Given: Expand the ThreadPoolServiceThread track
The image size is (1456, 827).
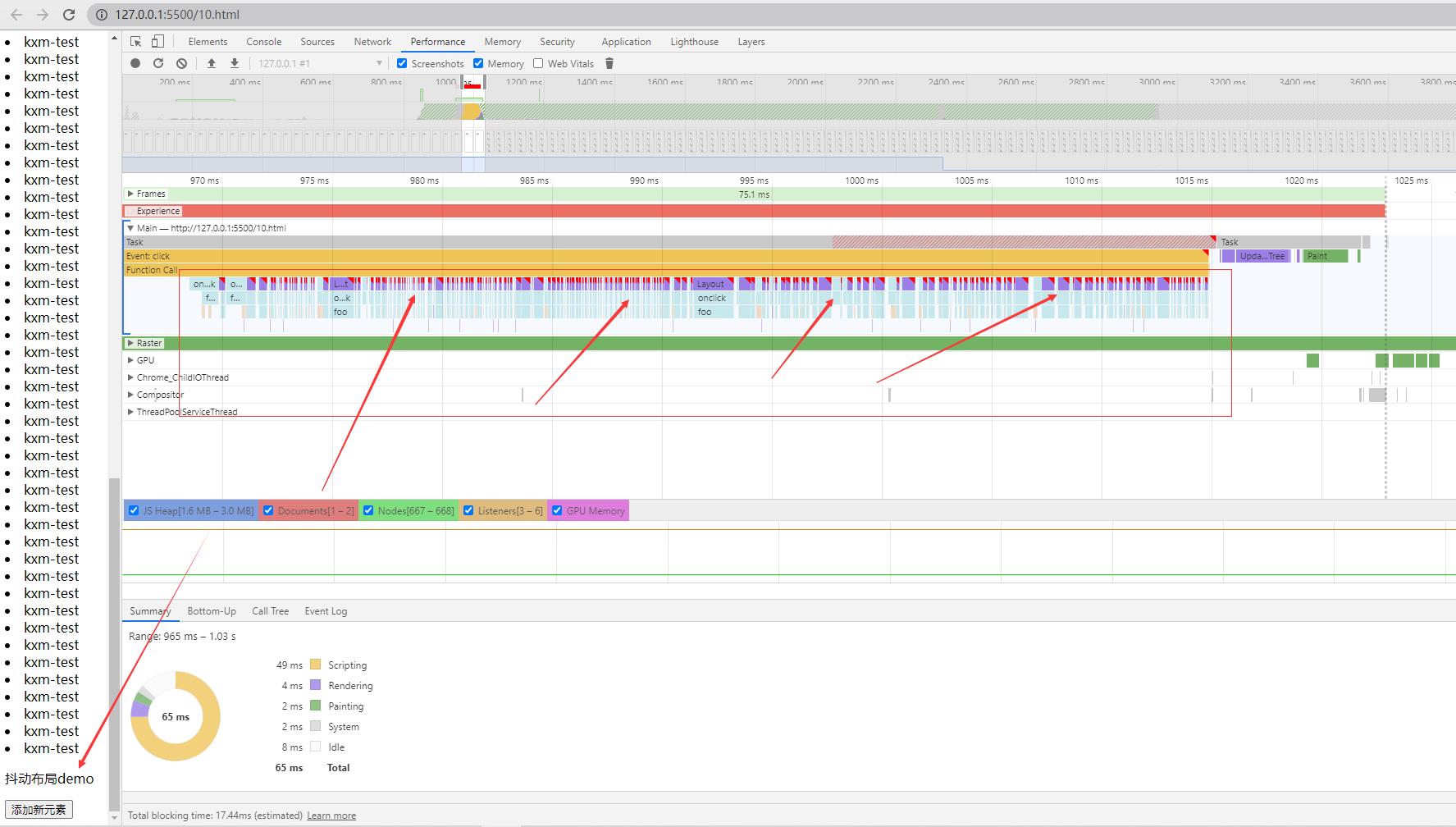Looking at the screenshot, I should (130, 412).
